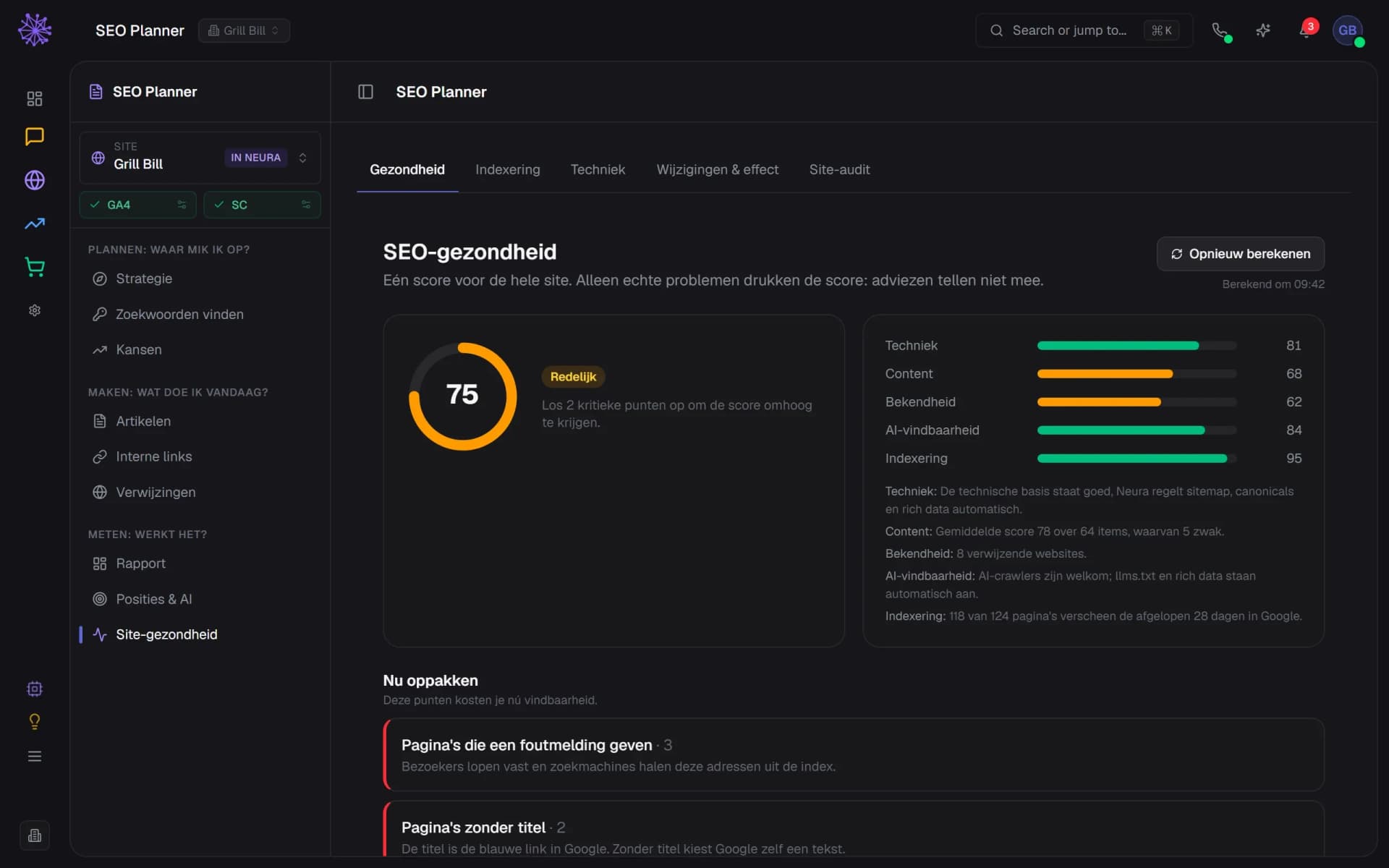Open the globe icon in left rail
This screenshot has width=1389, height=868.
(x=35, y=180)
